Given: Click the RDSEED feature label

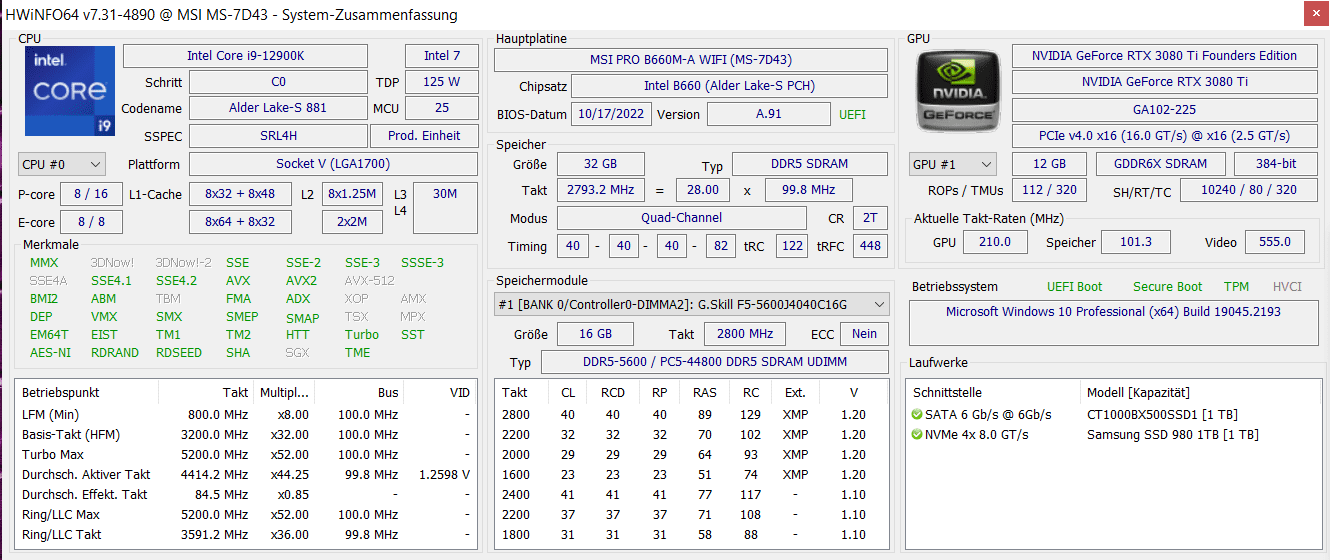Looking at the screenshot, I should pyautogui.click(x=179, y=353).
